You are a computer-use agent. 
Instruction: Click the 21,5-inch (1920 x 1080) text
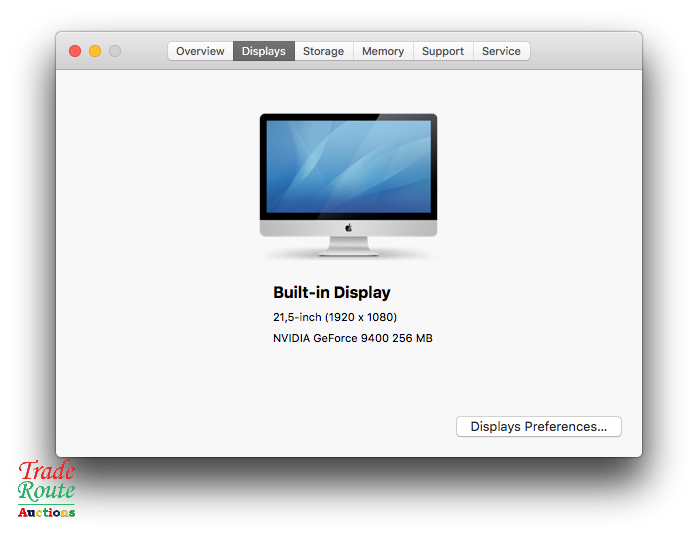pos(335,317)
